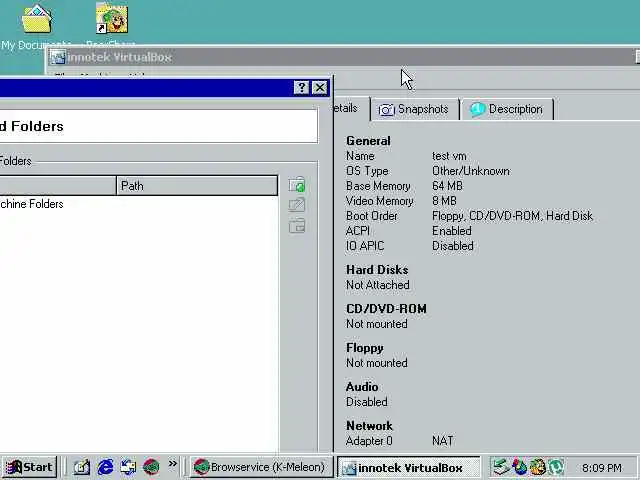Click the edit shared folder icon

coord(297,205)
